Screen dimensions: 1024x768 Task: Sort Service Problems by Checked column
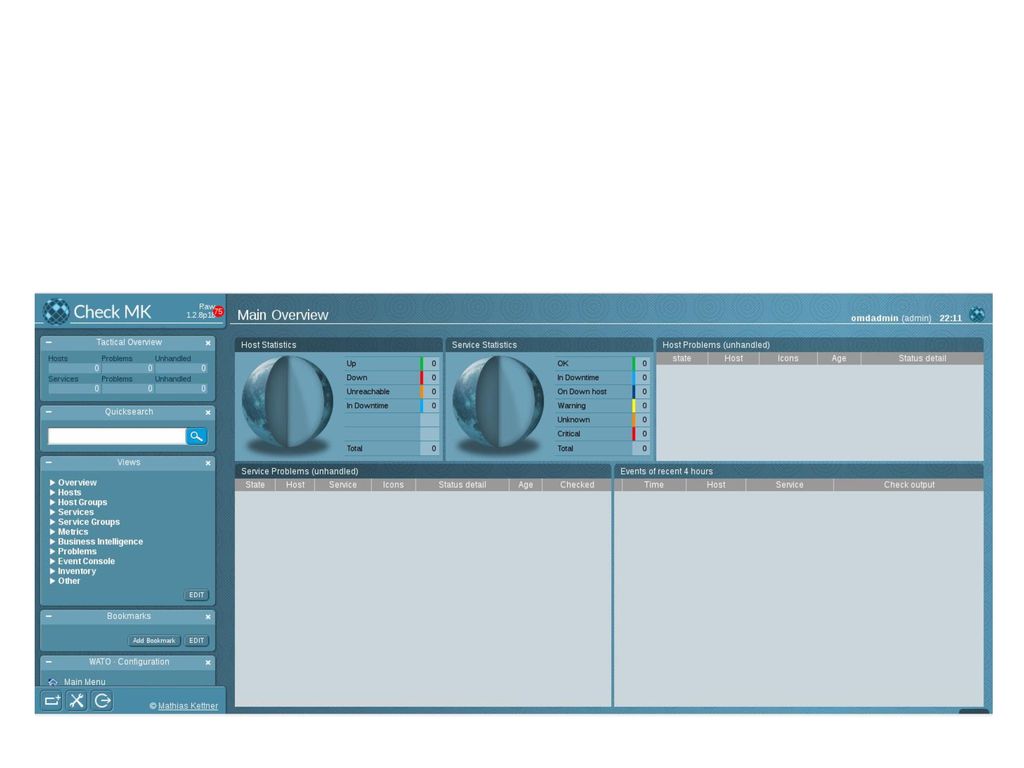(577, 485)
